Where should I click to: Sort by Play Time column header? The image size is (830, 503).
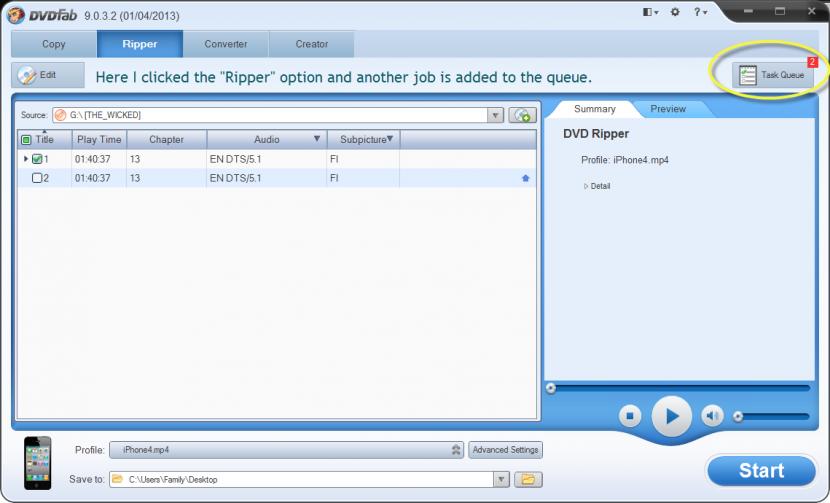coord(99,140)
